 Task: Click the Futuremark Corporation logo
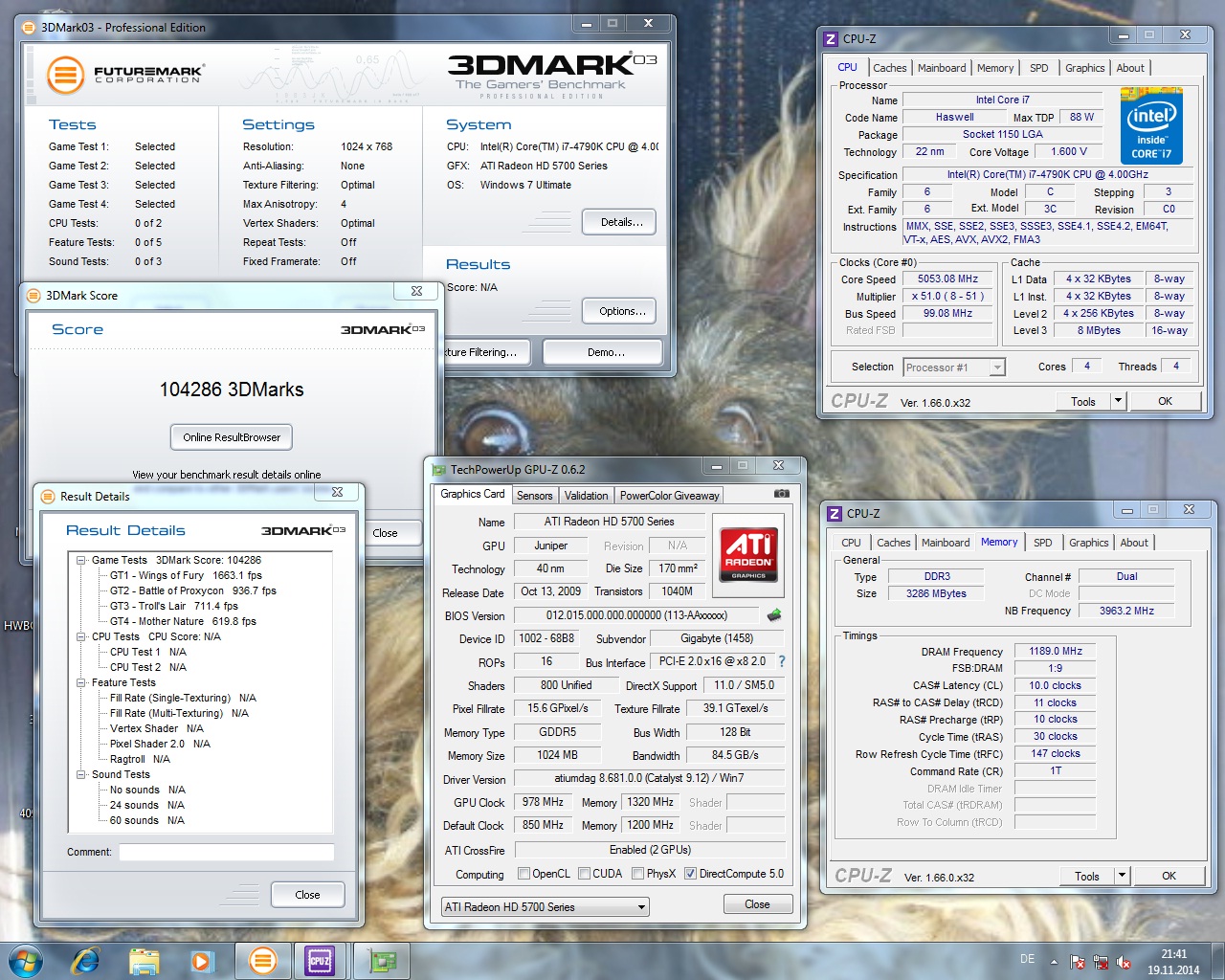(124, 74)
